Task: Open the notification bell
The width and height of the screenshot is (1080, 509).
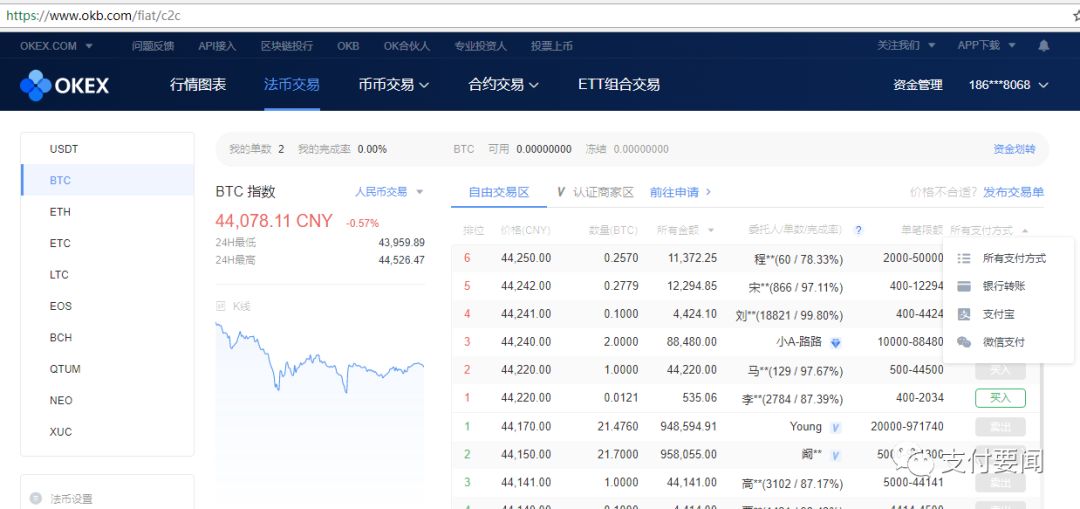Action: [x=1043, y=45]
